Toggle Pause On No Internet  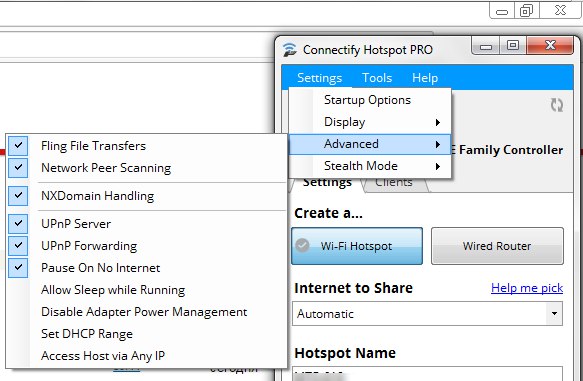[146, 268]
